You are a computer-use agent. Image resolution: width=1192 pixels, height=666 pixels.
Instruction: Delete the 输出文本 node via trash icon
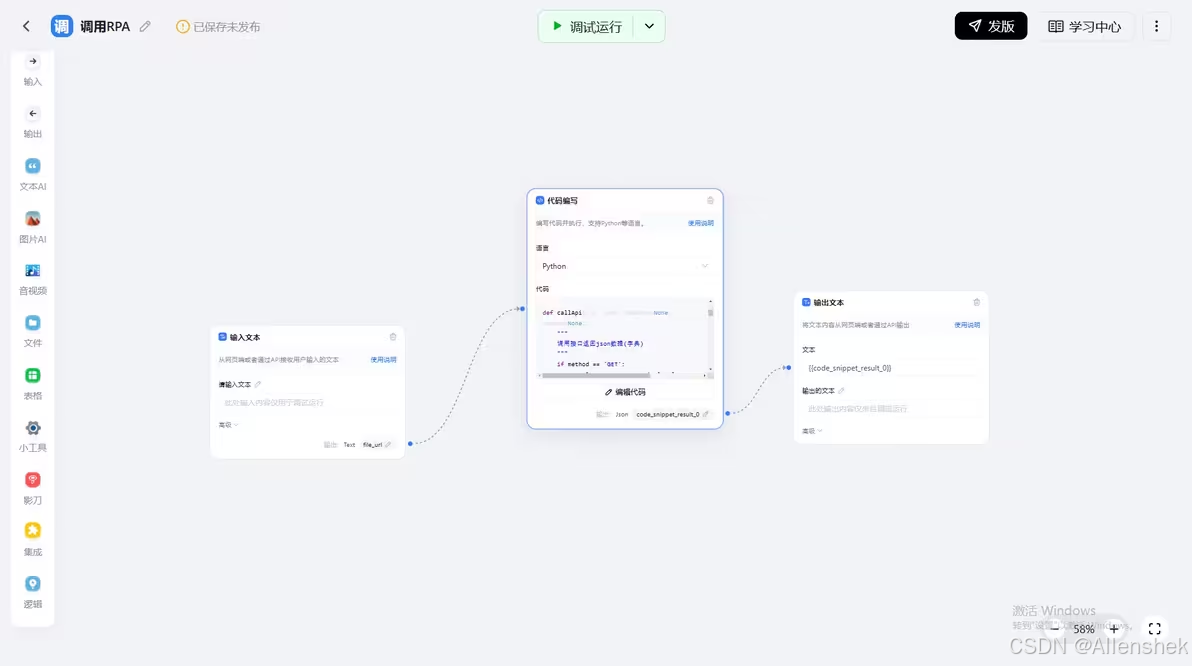[x=977, y=303]
